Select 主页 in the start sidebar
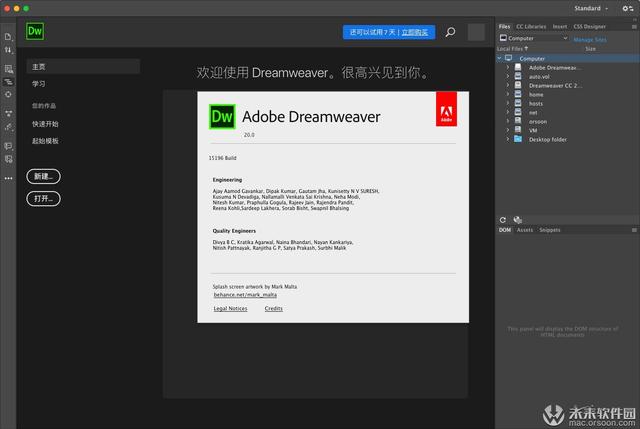The image size is (640, 429). click(83, 67)
